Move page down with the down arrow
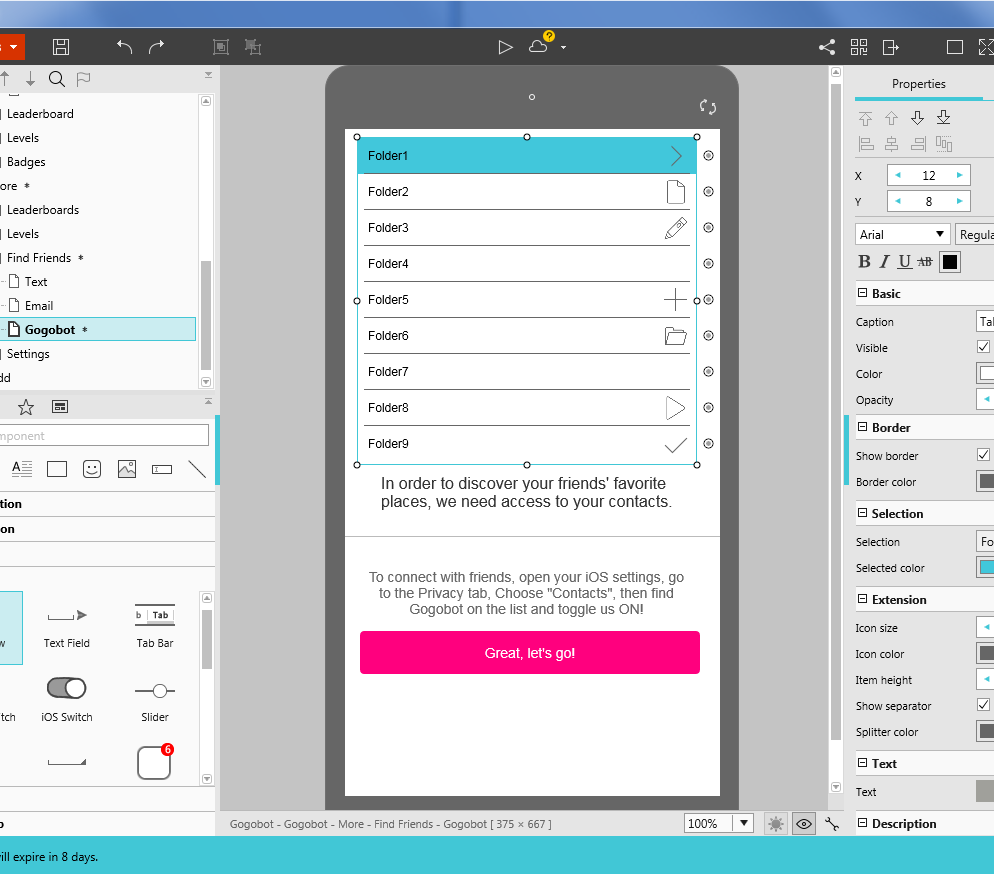Image resolution: width=994 pixels, height=874 pixels. coord(30,79)
